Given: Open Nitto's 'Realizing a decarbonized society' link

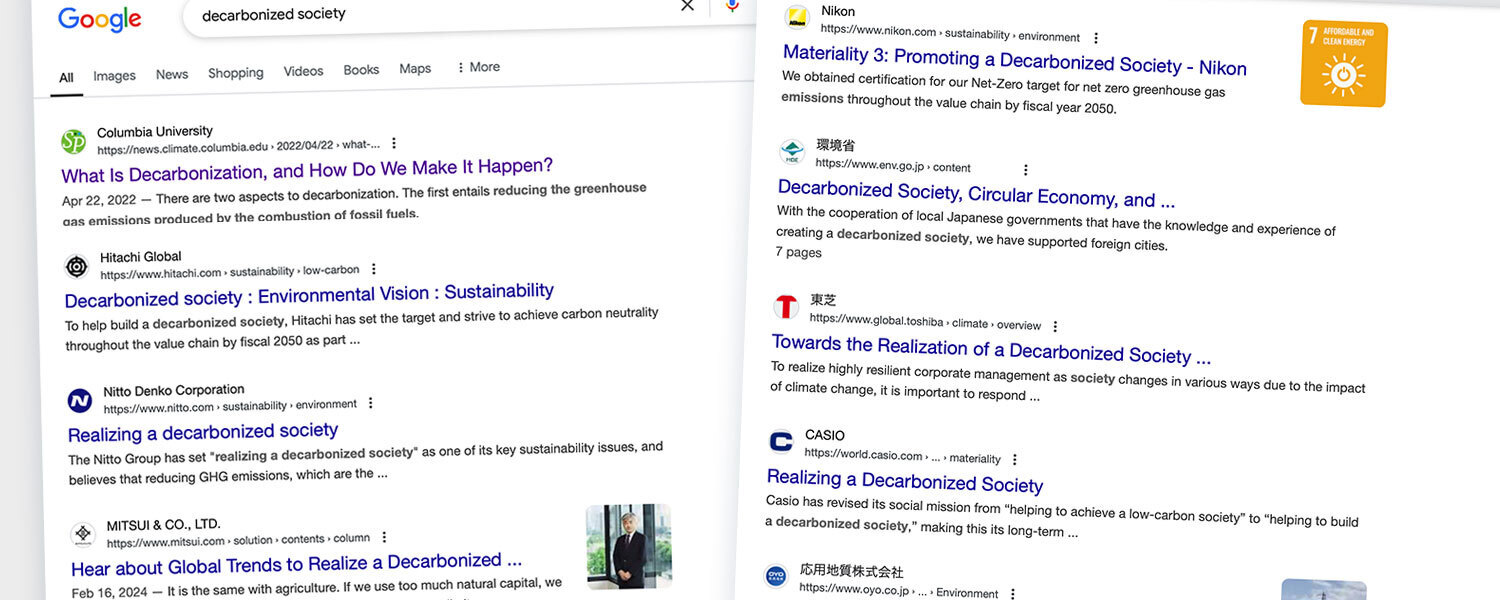Looking at the screenshot, I should [x=203, y=432].
